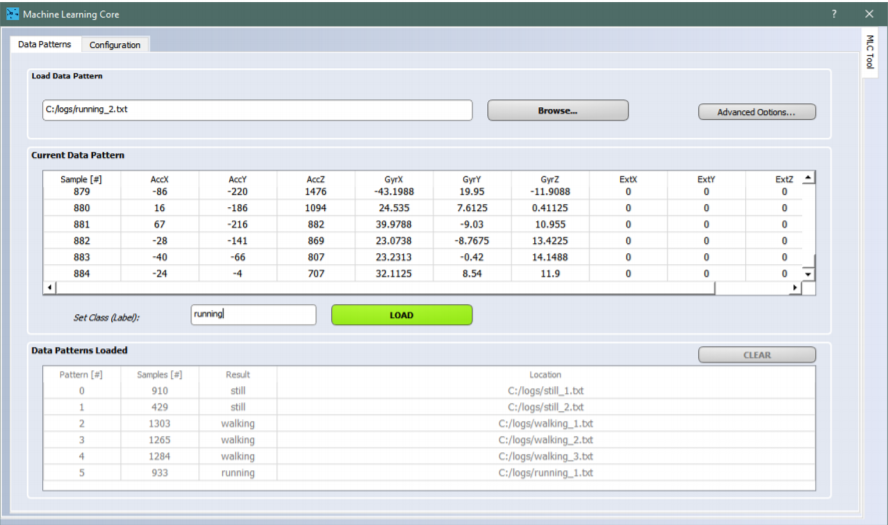Click GyrX value -43.1988

click(x=394, y=191)
